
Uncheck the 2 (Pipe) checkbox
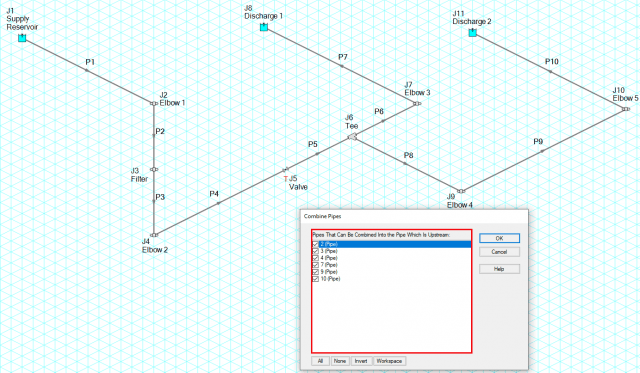tap(315, 244)
